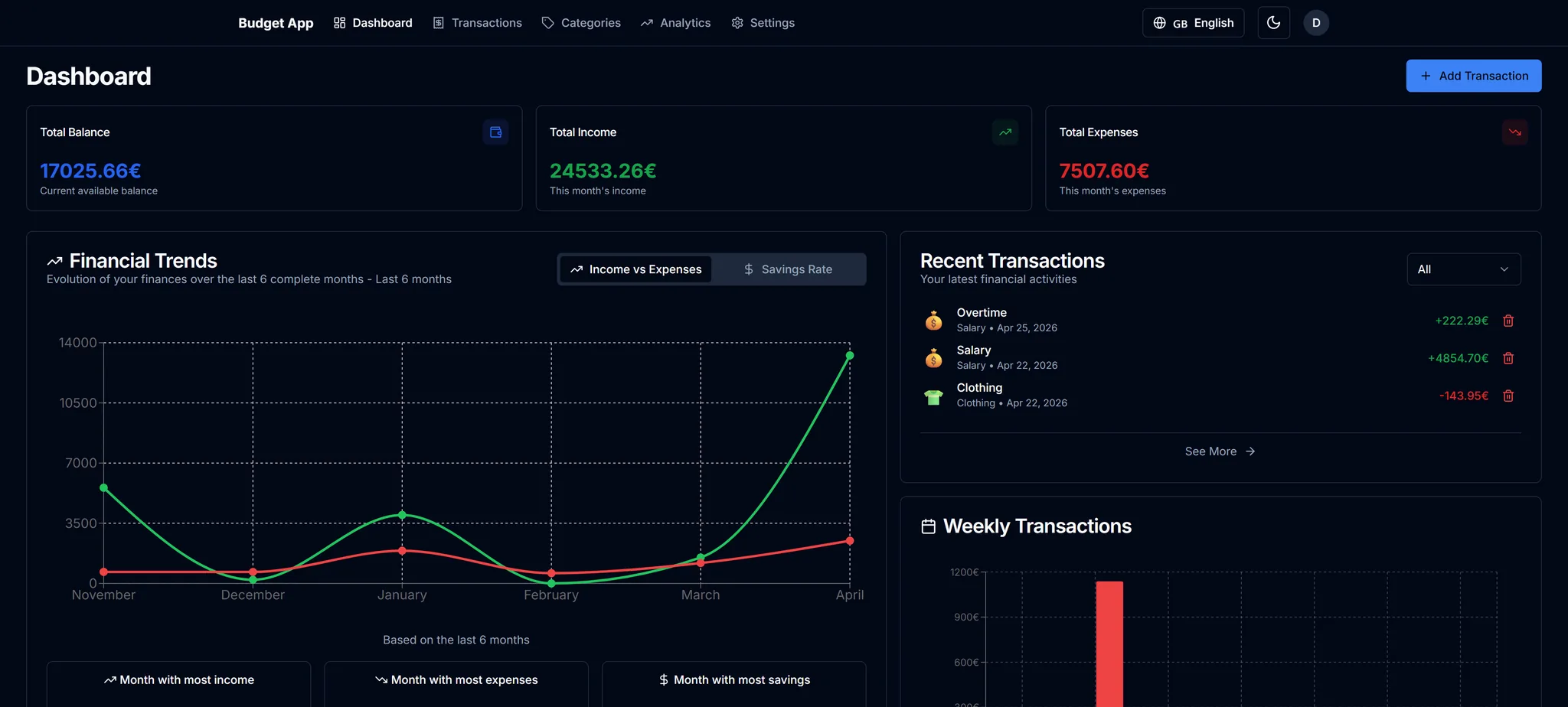This screenshot has height=707, width=1568.
Task: Click the money bag icon beside Overtime
Action: (933, 321)
